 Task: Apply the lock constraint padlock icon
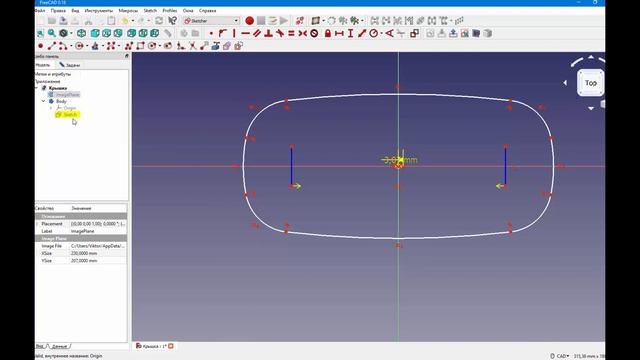[x=328, y=33]
